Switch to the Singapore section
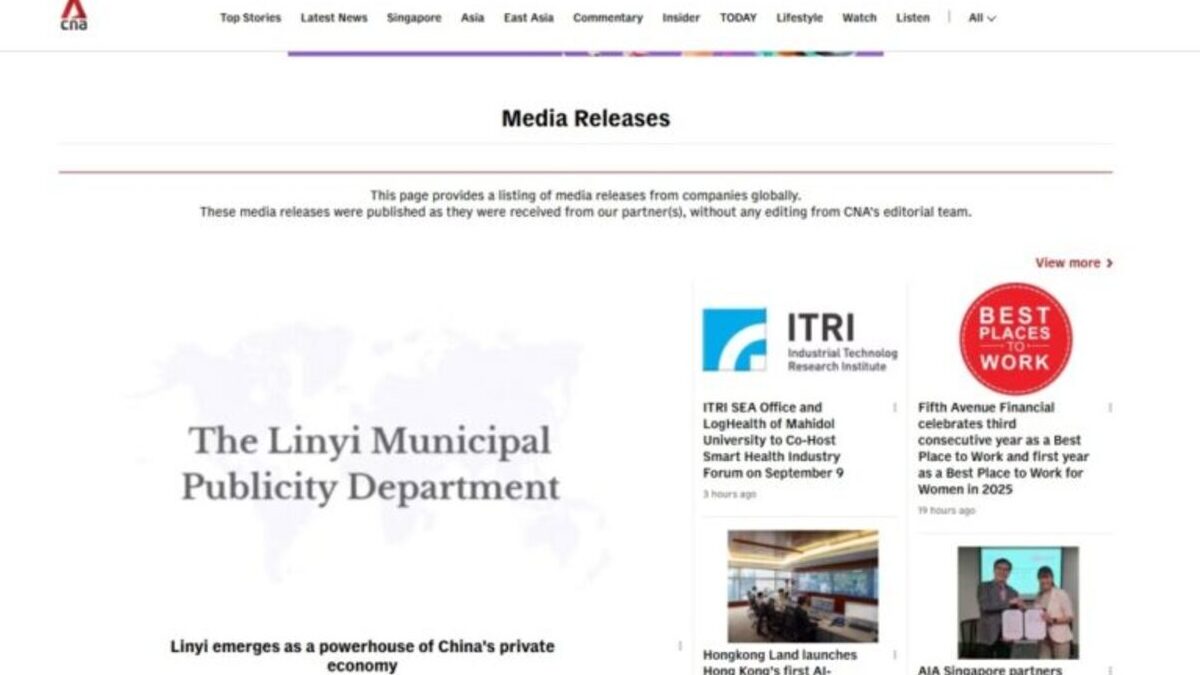 414,17
